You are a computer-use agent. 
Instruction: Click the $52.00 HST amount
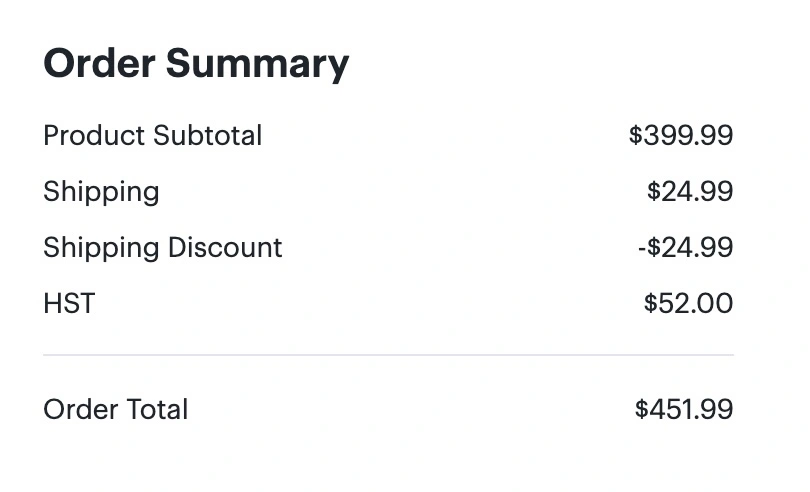(689, 303)
